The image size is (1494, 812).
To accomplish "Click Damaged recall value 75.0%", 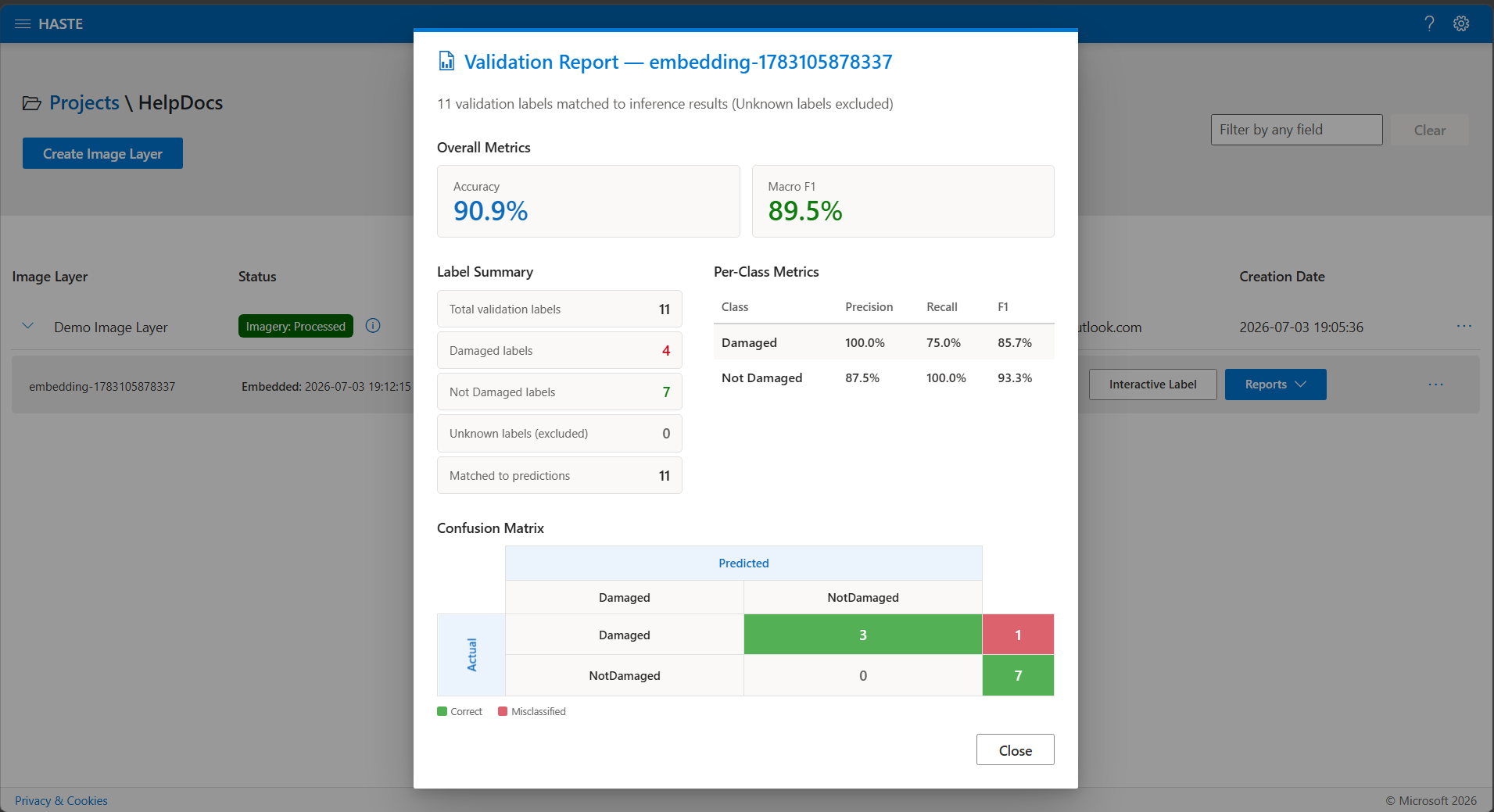I will click(944, 342).
